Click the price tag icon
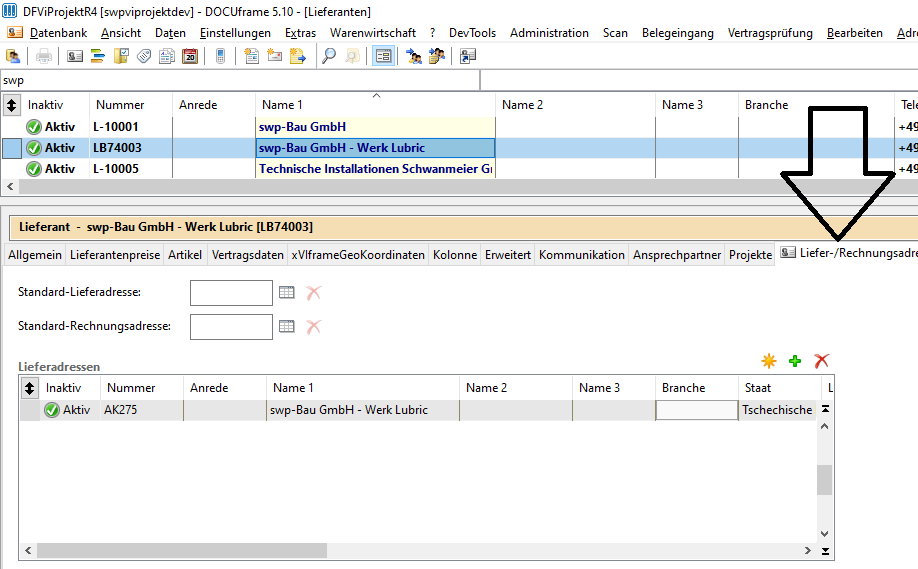This screenshot has width=918, height=569. tap(144, 56)
